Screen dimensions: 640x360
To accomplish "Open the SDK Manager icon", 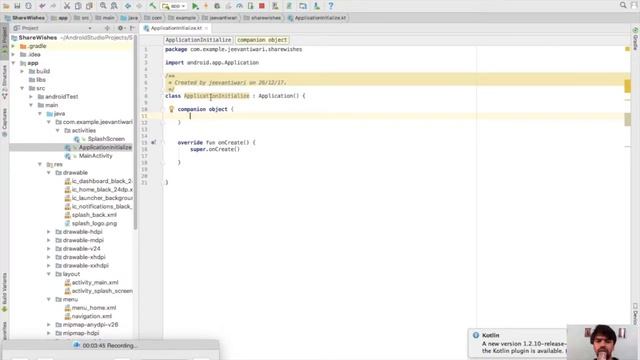I will [317, 6].
